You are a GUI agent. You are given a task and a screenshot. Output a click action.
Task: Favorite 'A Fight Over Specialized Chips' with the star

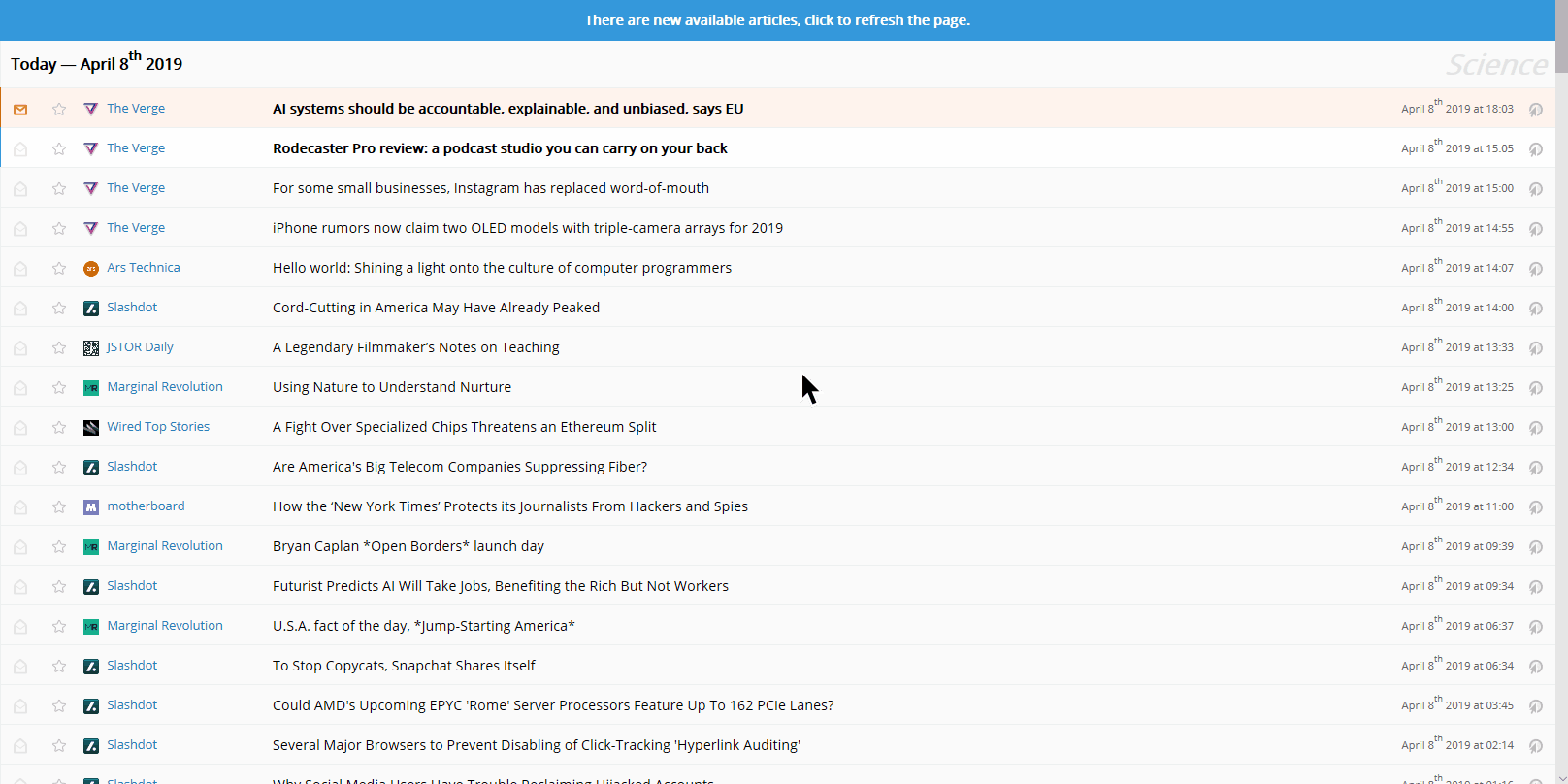coord(59,427)
